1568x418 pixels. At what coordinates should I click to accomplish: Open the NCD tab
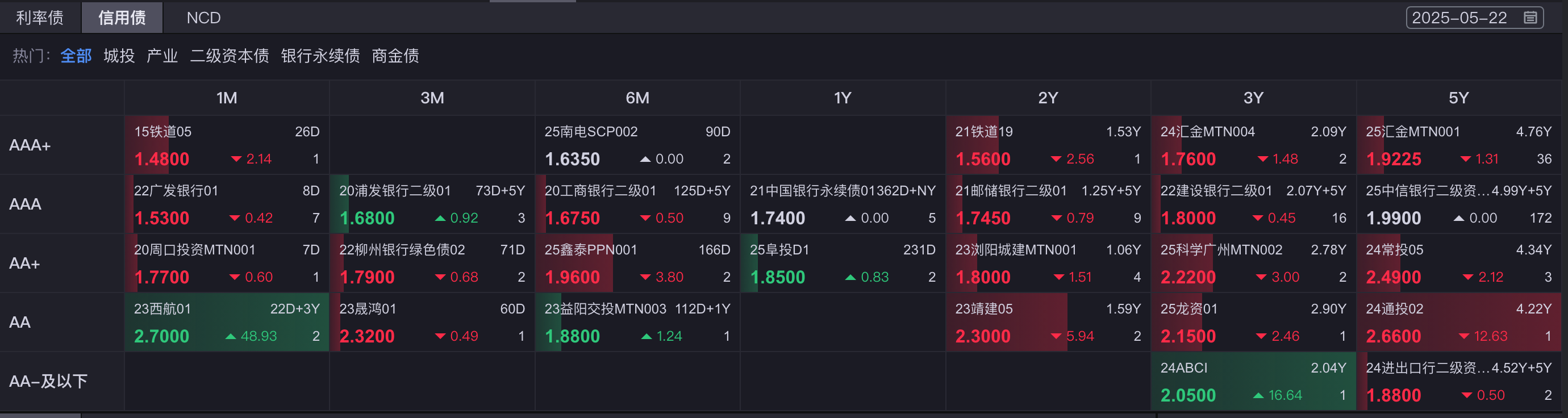tap(203, 18)
